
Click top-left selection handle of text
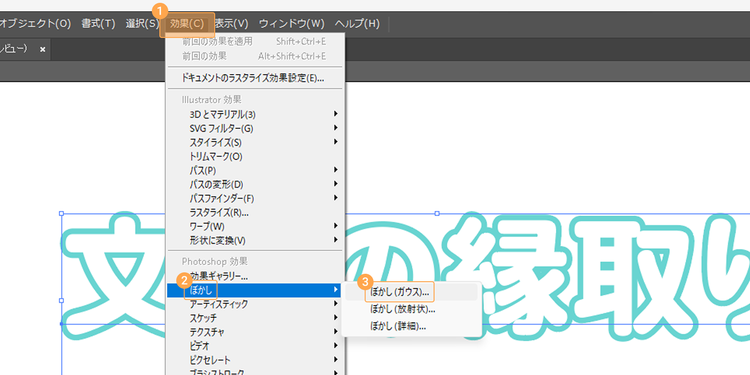click(61, 213)
